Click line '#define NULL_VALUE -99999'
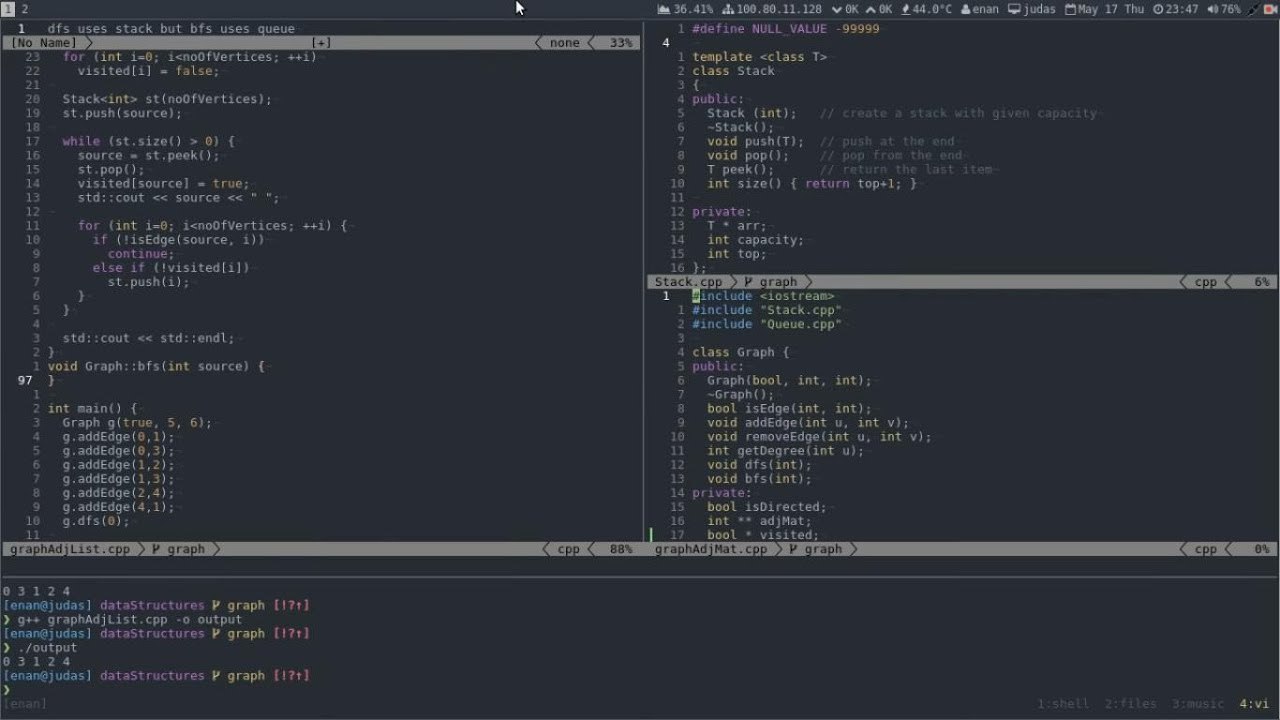Image resolution: width=1280 pixels, height=720 pixels. tap(786, 29)
